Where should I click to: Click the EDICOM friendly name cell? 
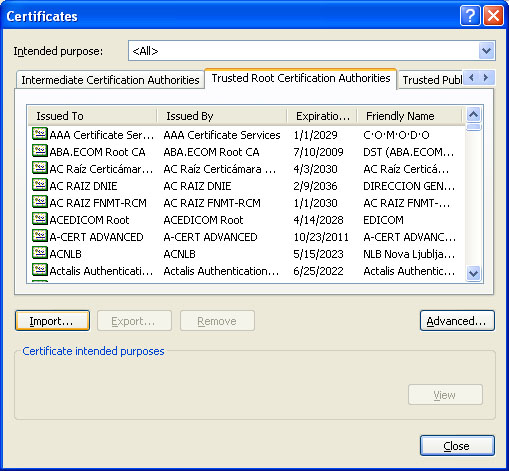[x=383, y=220]
